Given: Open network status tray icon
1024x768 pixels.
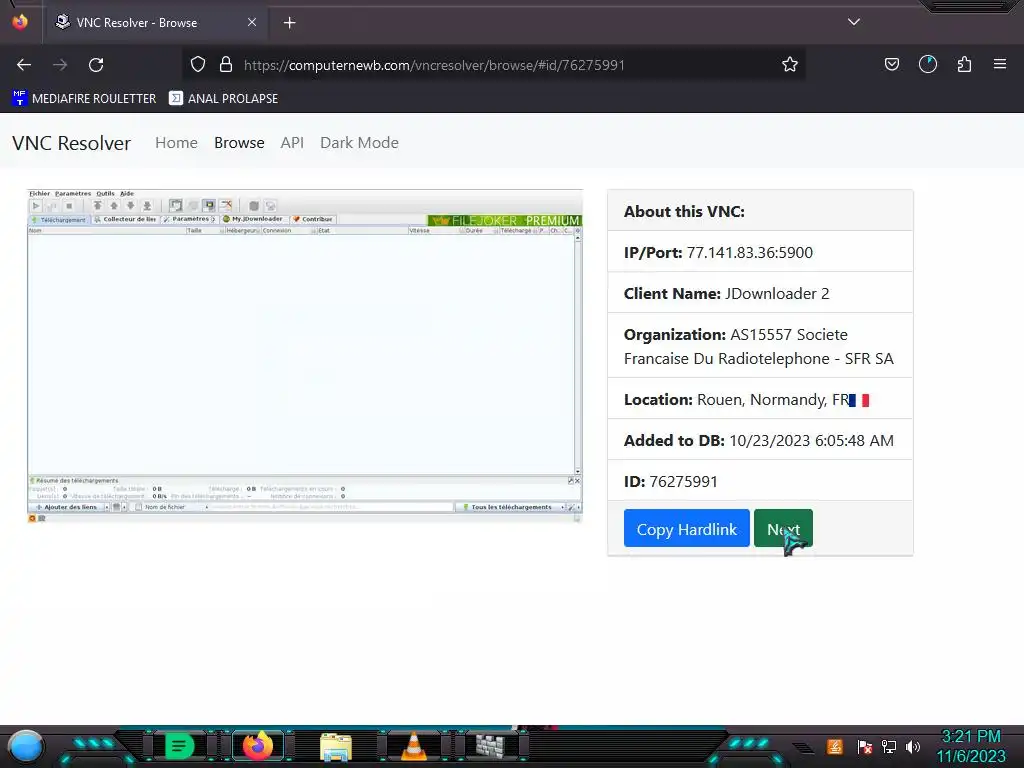Looking at the screenshot, I should pyautogui.click(x=889, y=746).
